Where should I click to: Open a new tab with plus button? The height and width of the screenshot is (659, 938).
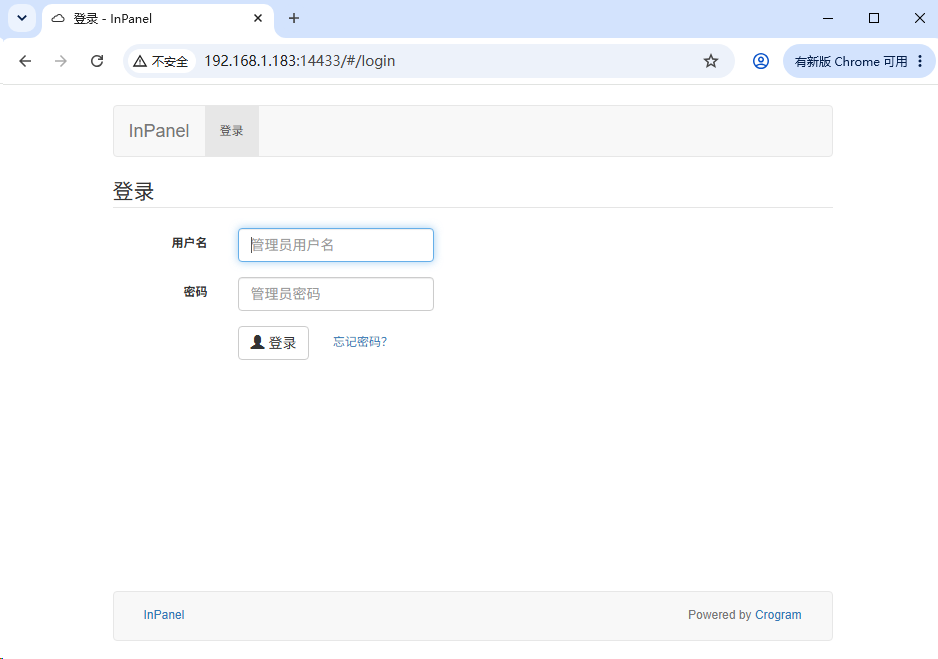[x=294, y=19]
